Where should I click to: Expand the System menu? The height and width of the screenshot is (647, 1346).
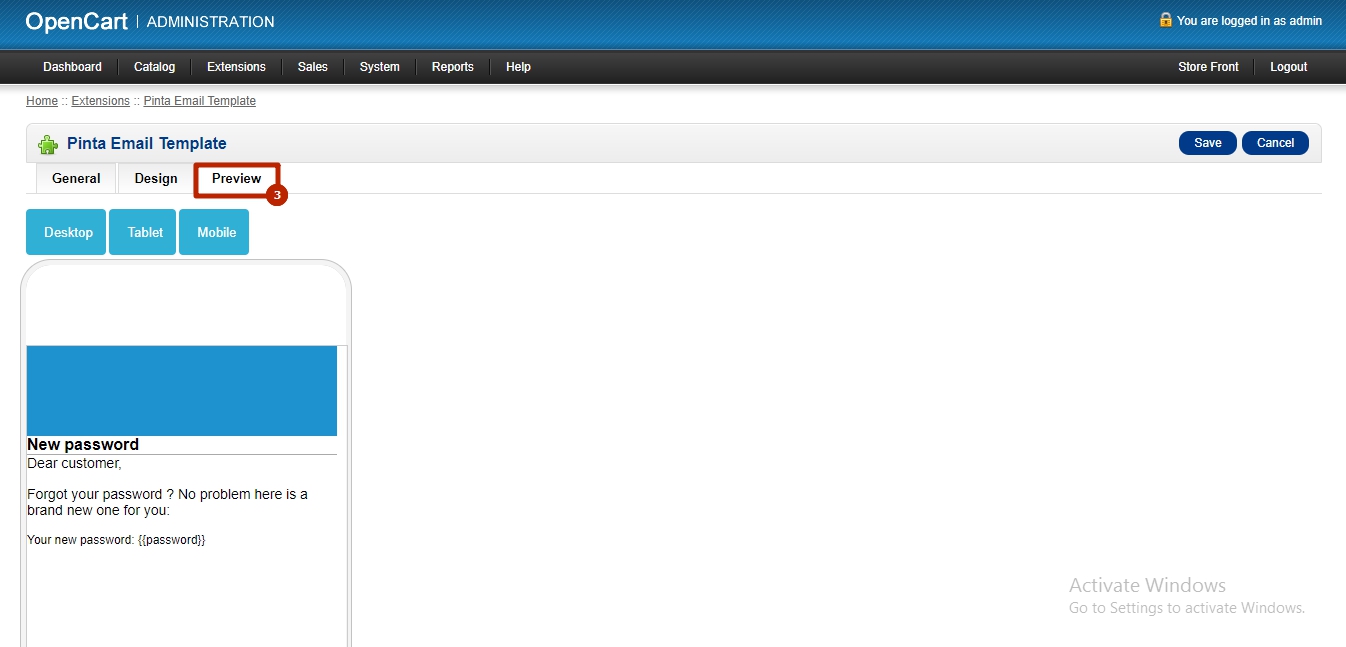tap(379, 67)
